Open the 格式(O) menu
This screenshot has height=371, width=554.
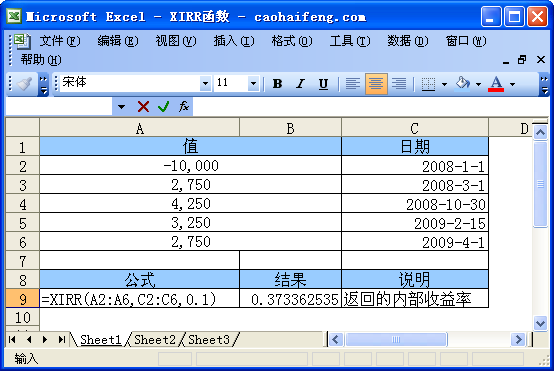(x=291, y=41)
